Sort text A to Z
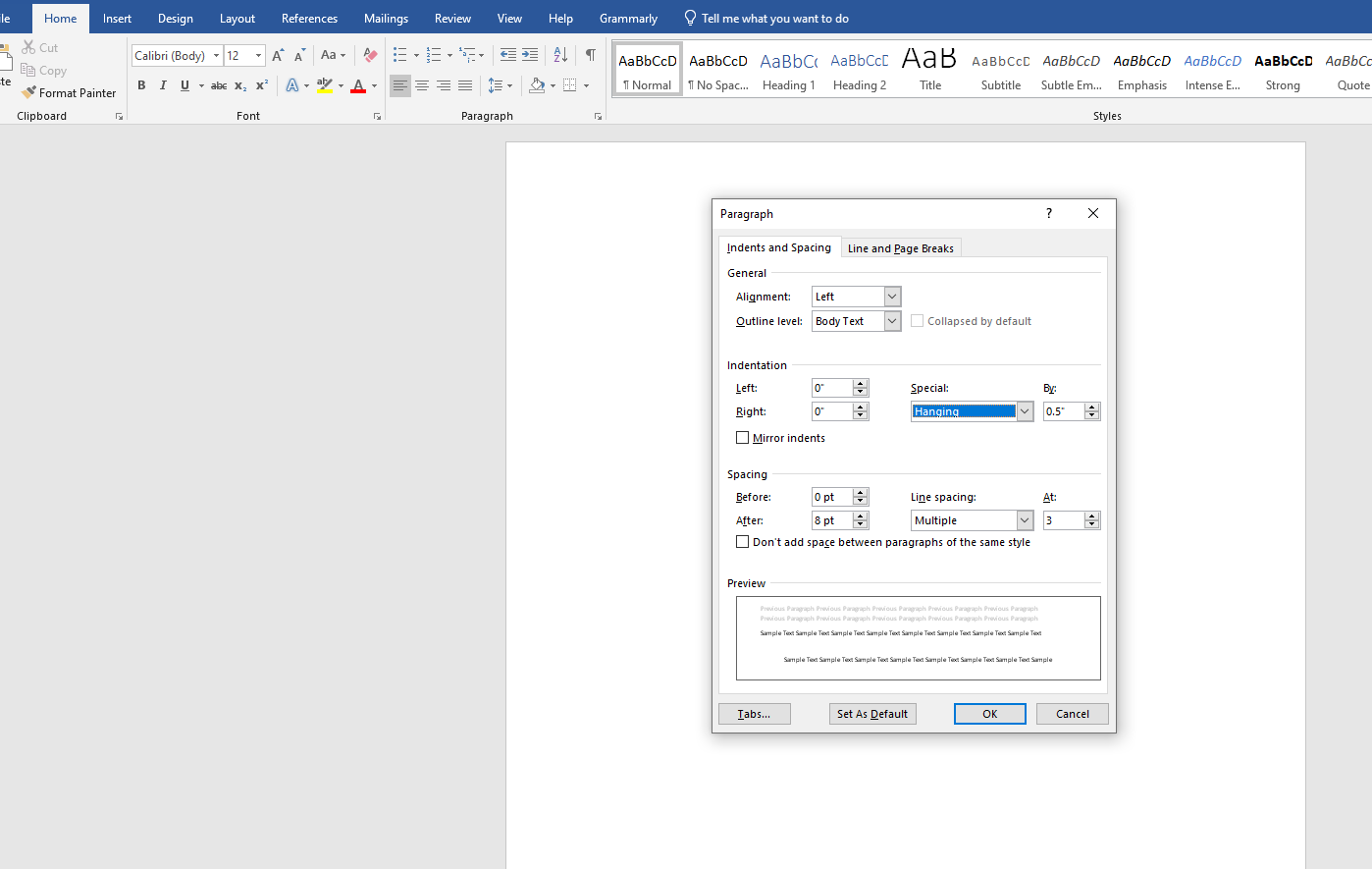The width and height of the screenshot is (1372, 869). (560, 55)
